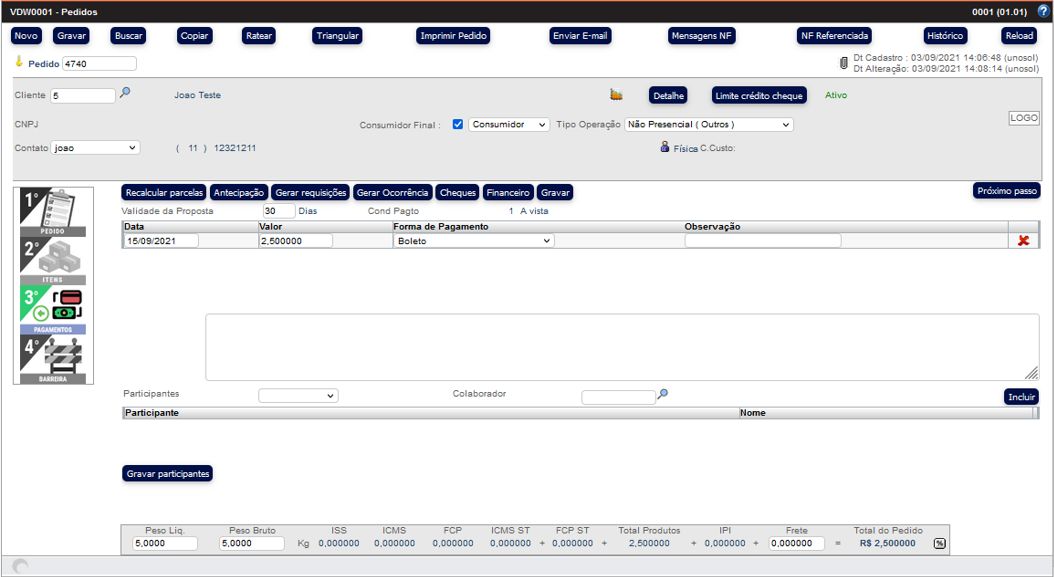This screenshot has height=577, width=1054.
Task: Click the red X to delete installment
Action: pos(1023,241)
